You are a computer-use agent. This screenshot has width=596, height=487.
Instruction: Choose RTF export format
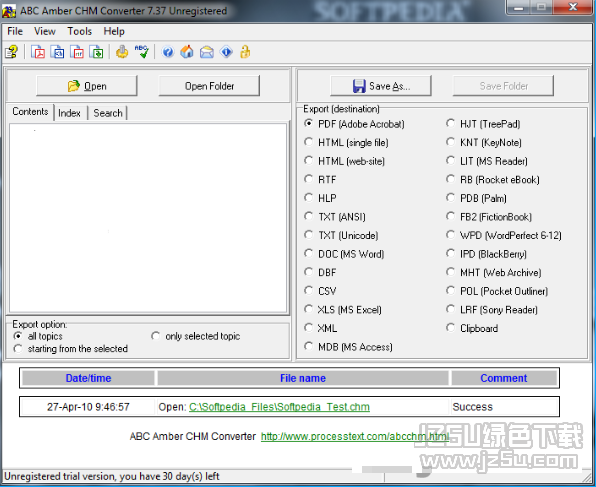coord(321,179)
